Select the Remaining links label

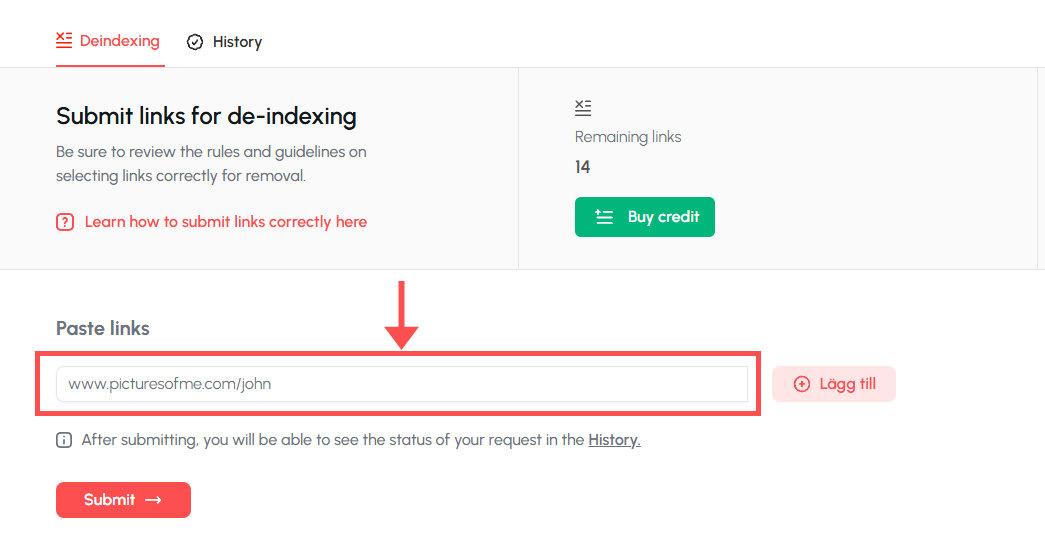627,137
